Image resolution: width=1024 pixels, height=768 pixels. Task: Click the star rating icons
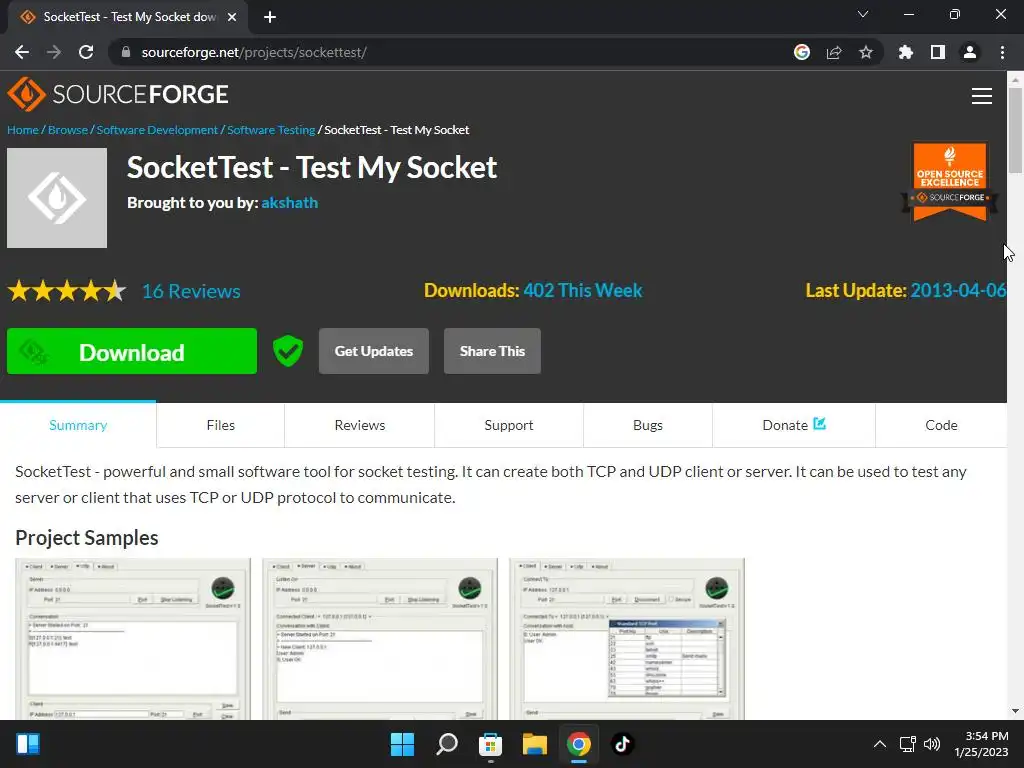tap(67, 291)
